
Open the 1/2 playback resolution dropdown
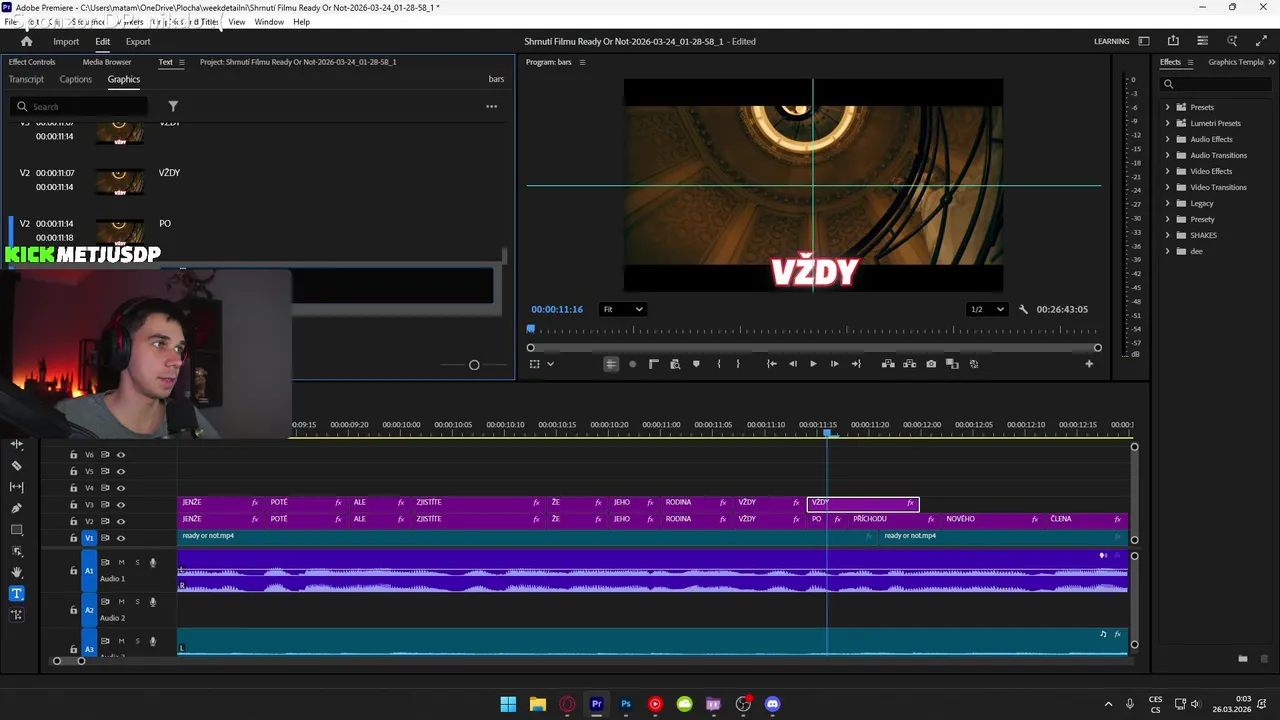987,309
